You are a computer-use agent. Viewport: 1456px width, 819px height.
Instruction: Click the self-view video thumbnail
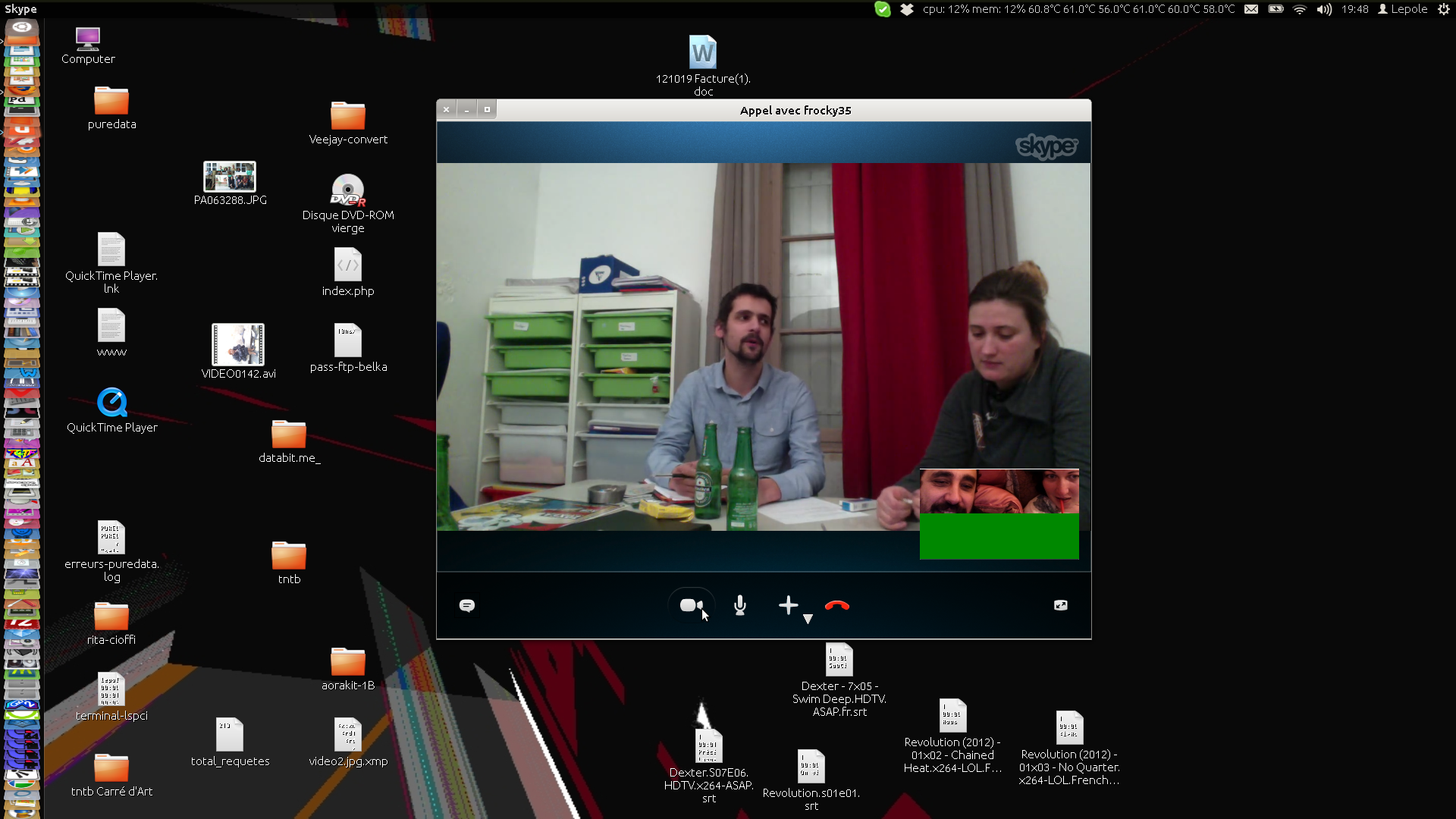[x=999, y=514]
